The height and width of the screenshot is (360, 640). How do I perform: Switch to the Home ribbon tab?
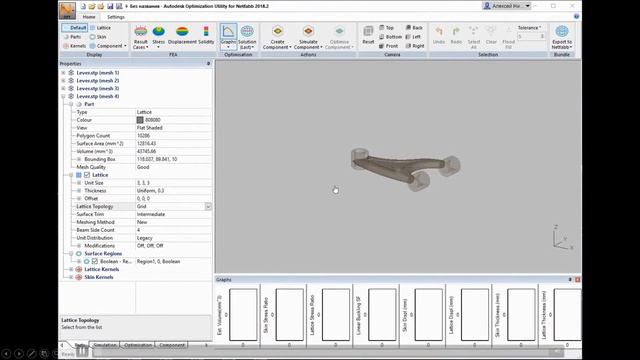pos(89,17)
